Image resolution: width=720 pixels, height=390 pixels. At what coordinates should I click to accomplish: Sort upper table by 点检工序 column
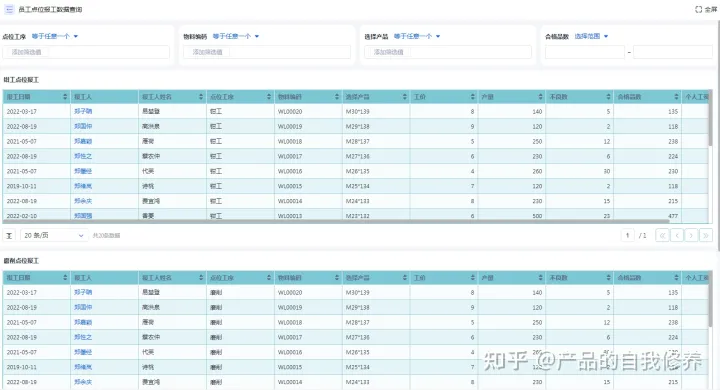click(x=269, y=96)
